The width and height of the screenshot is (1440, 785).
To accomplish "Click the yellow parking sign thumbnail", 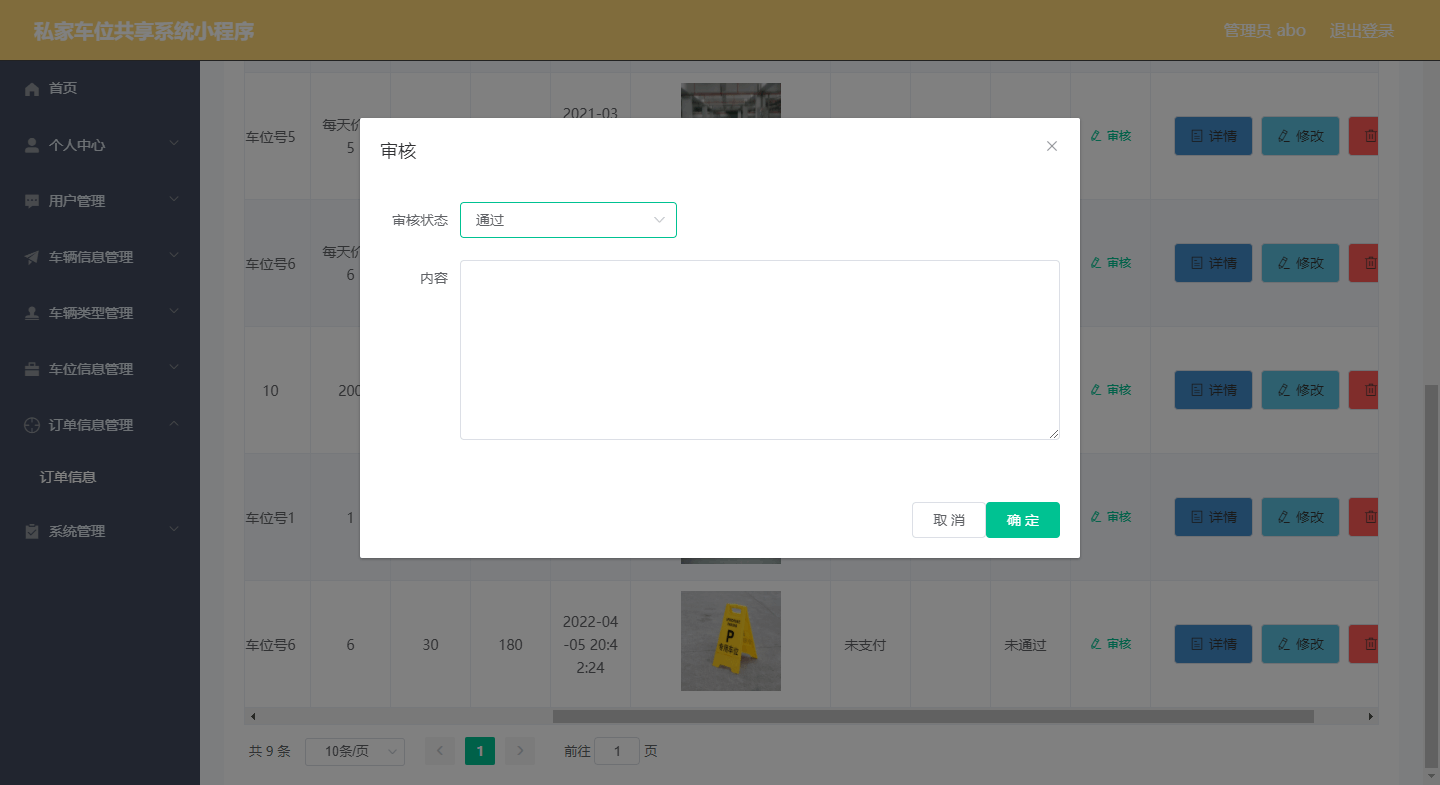I will 730,641.
